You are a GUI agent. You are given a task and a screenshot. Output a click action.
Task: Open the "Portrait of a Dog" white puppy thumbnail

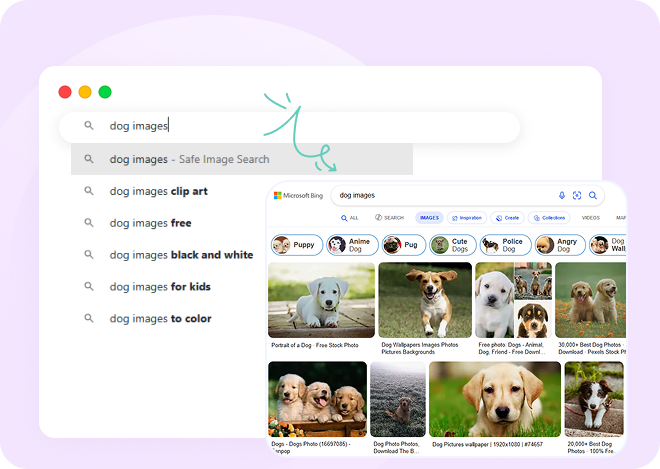(x=321, y=300)
